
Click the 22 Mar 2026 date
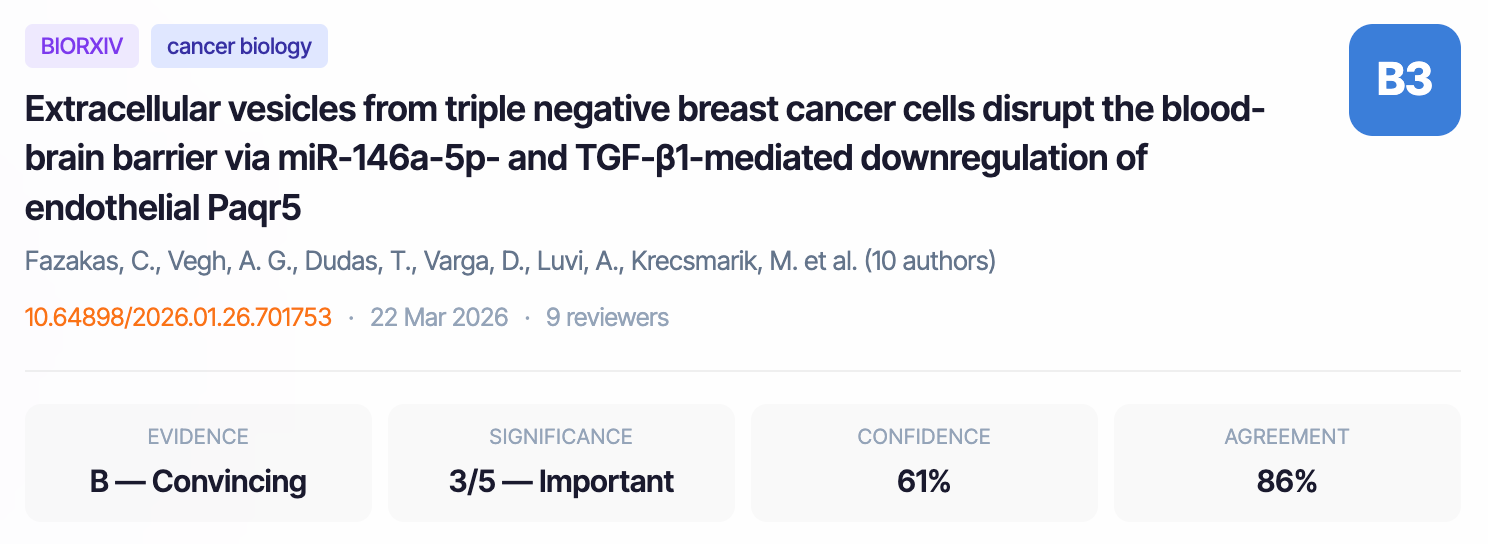439,318
